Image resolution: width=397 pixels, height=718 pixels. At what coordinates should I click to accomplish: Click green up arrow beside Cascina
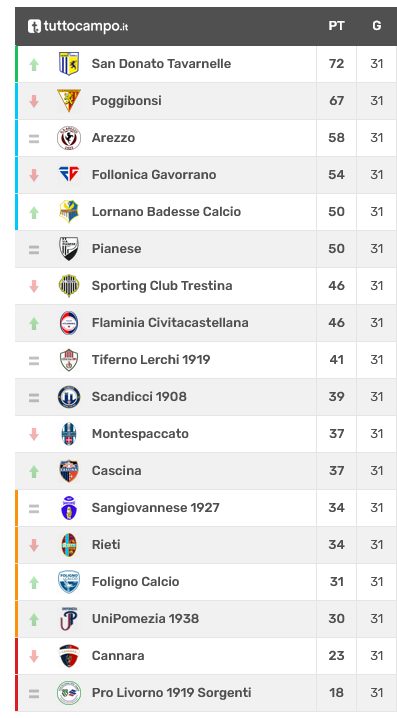pos(34,471)
